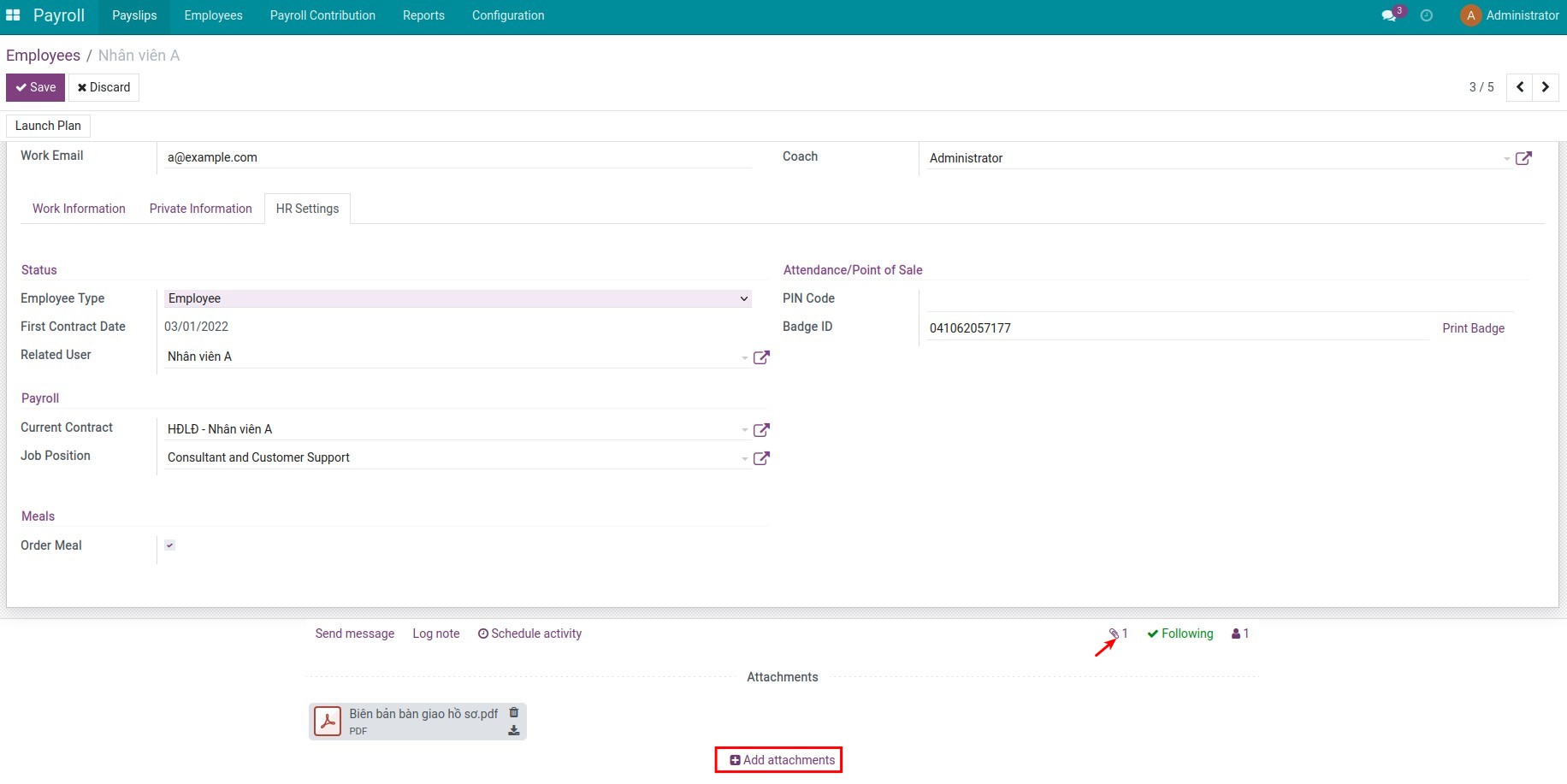Uncheck the Order Meal checkbox
1567x784 pixels.
[x=169, y=545]
